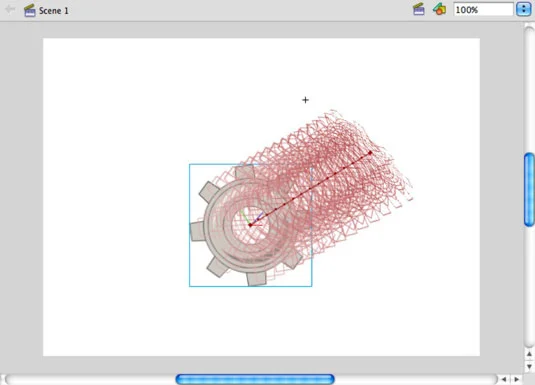This screenshot has width=535, height=385.
Task: Click the scroll left arrow
Action: (504, 379)
